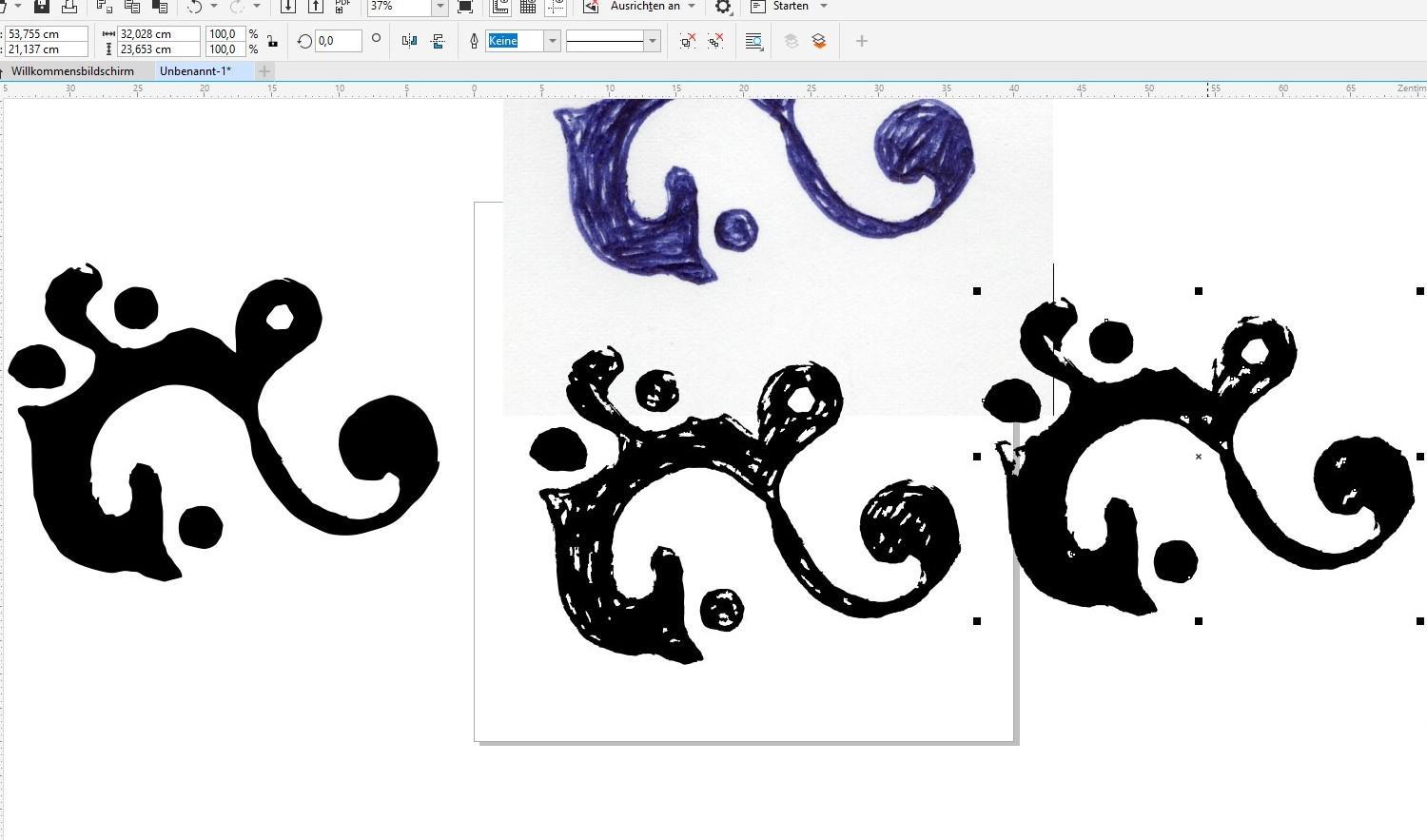The width and height of the screenshot is (1427, 840).
Task: Open the line style dropdown
Action: tap(652, 41)
